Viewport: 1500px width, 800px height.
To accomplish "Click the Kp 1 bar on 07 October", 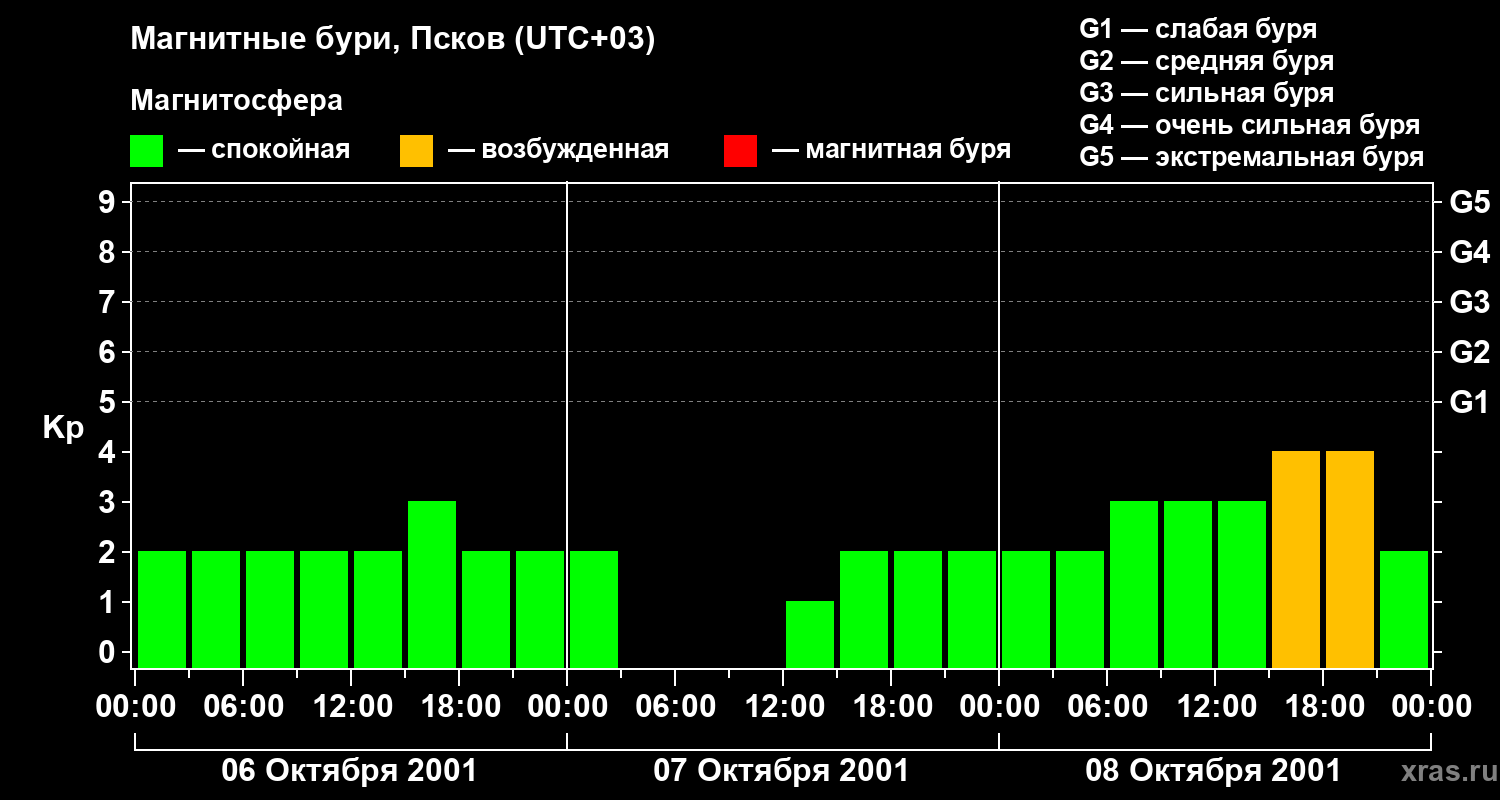I will [x=810, y=634].
